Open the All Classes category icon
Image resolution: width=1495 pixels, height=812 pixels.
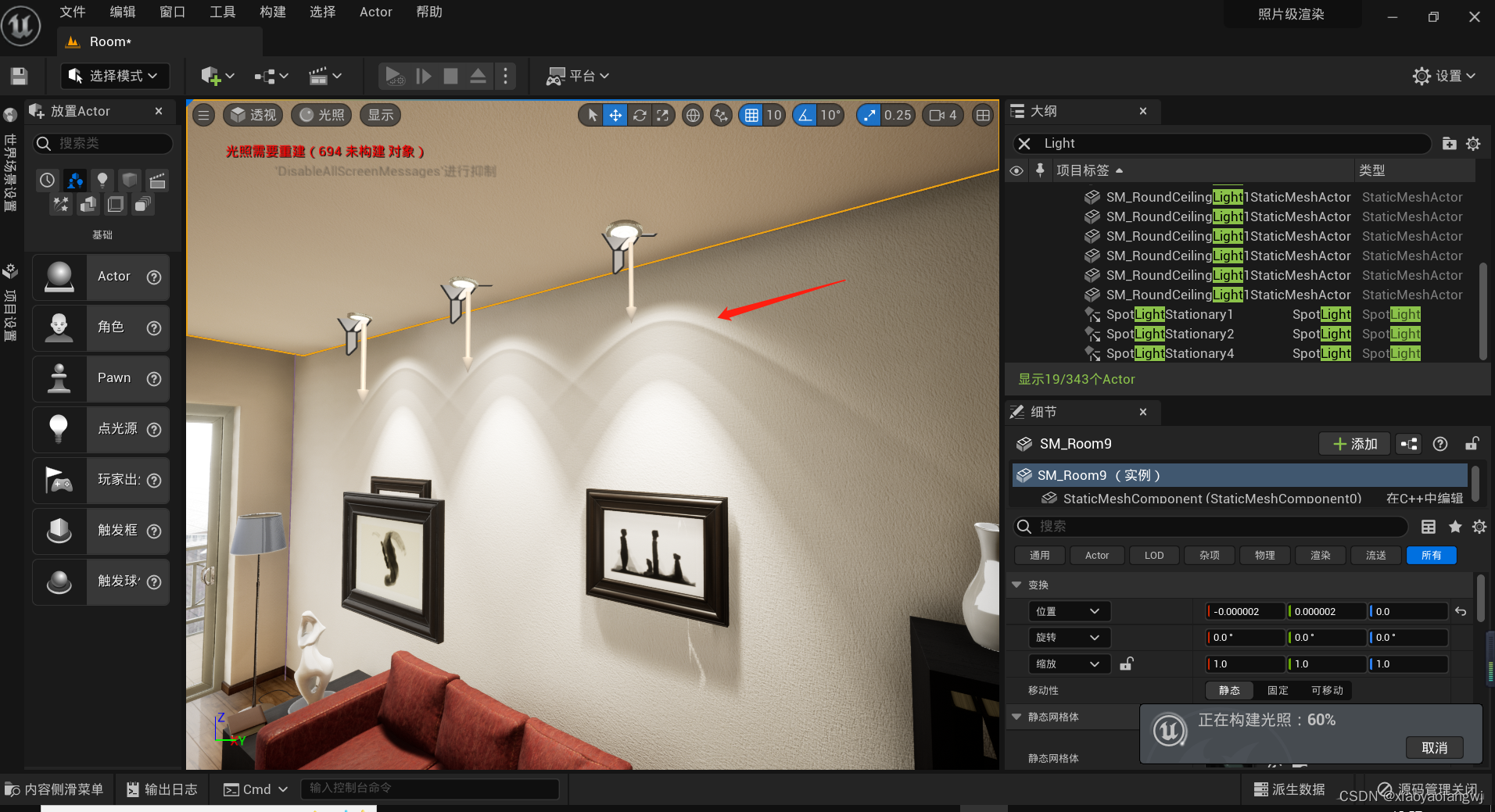click(x=142, y=205)
